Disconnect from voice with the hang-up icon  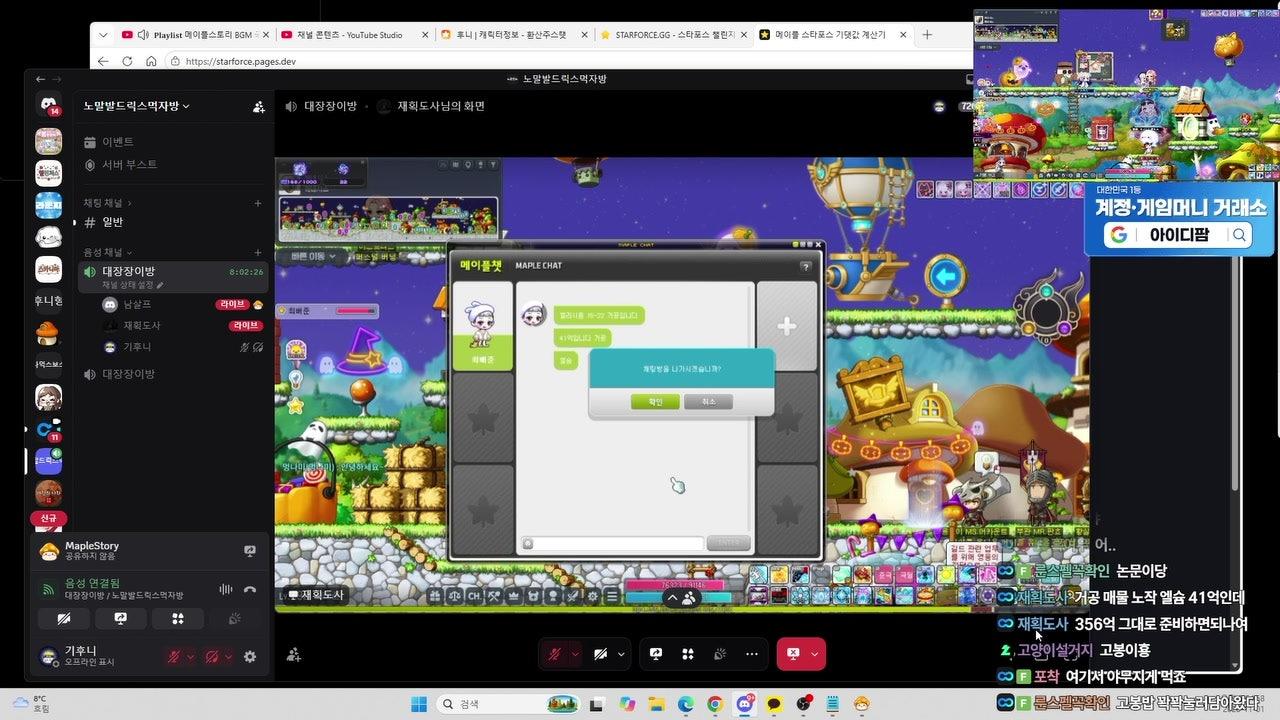point(250,590)
